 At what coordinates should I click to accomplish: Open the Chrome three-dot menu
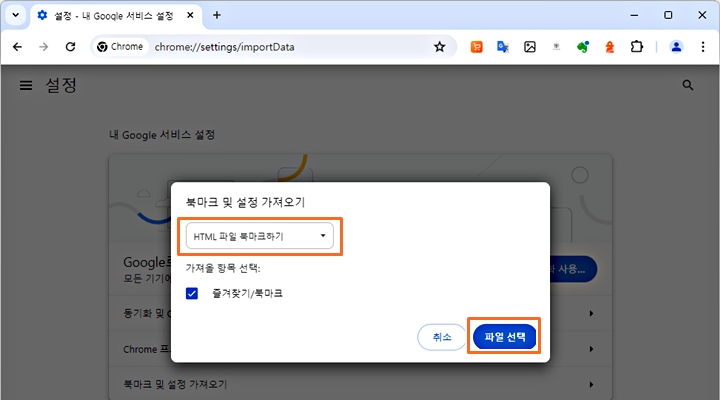click(x=703, y=47)
